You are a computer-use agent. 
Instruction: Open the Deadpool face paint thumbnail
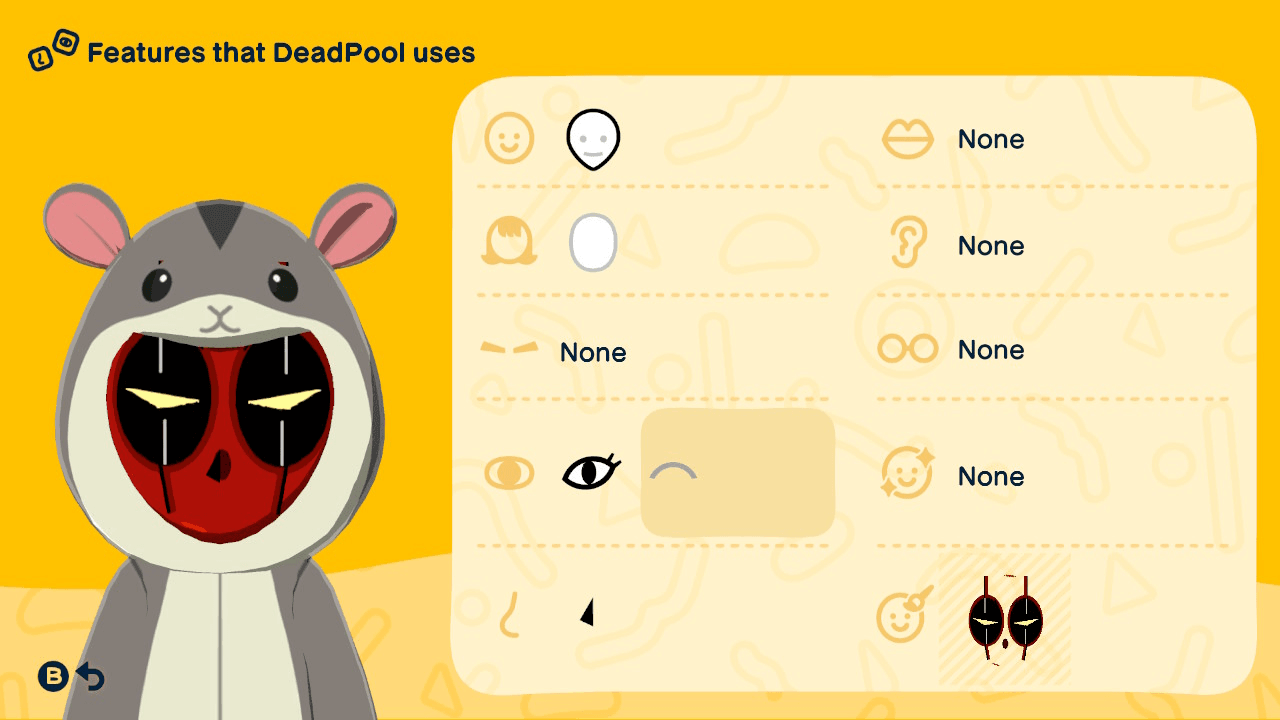tap(1005, 619)
